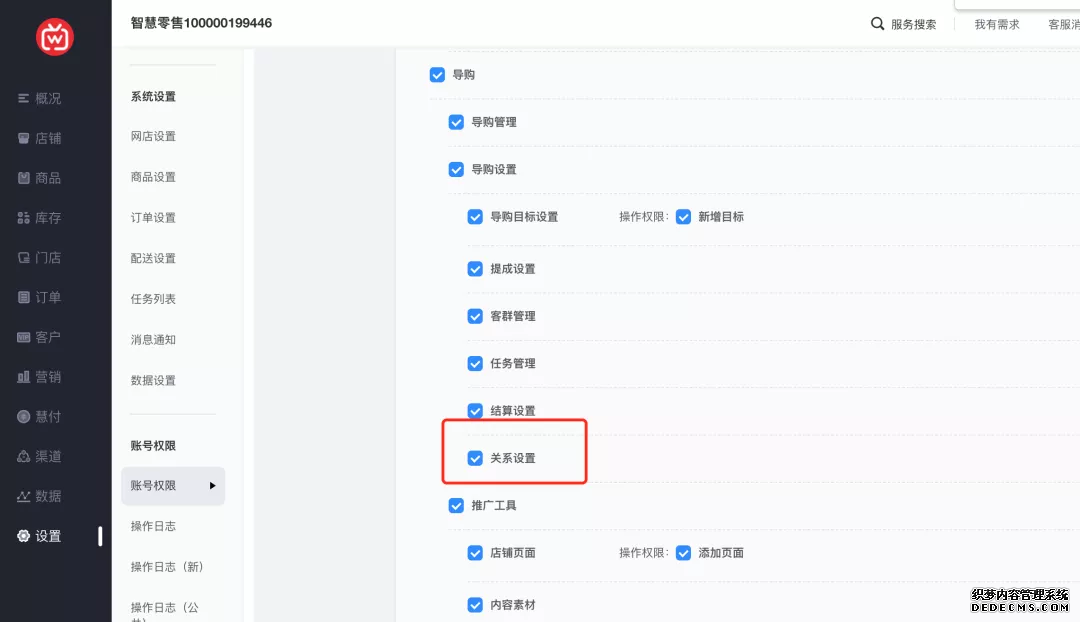
Task: Click the 操作权限 label beside 新增目标
Action: coord(643,217)
